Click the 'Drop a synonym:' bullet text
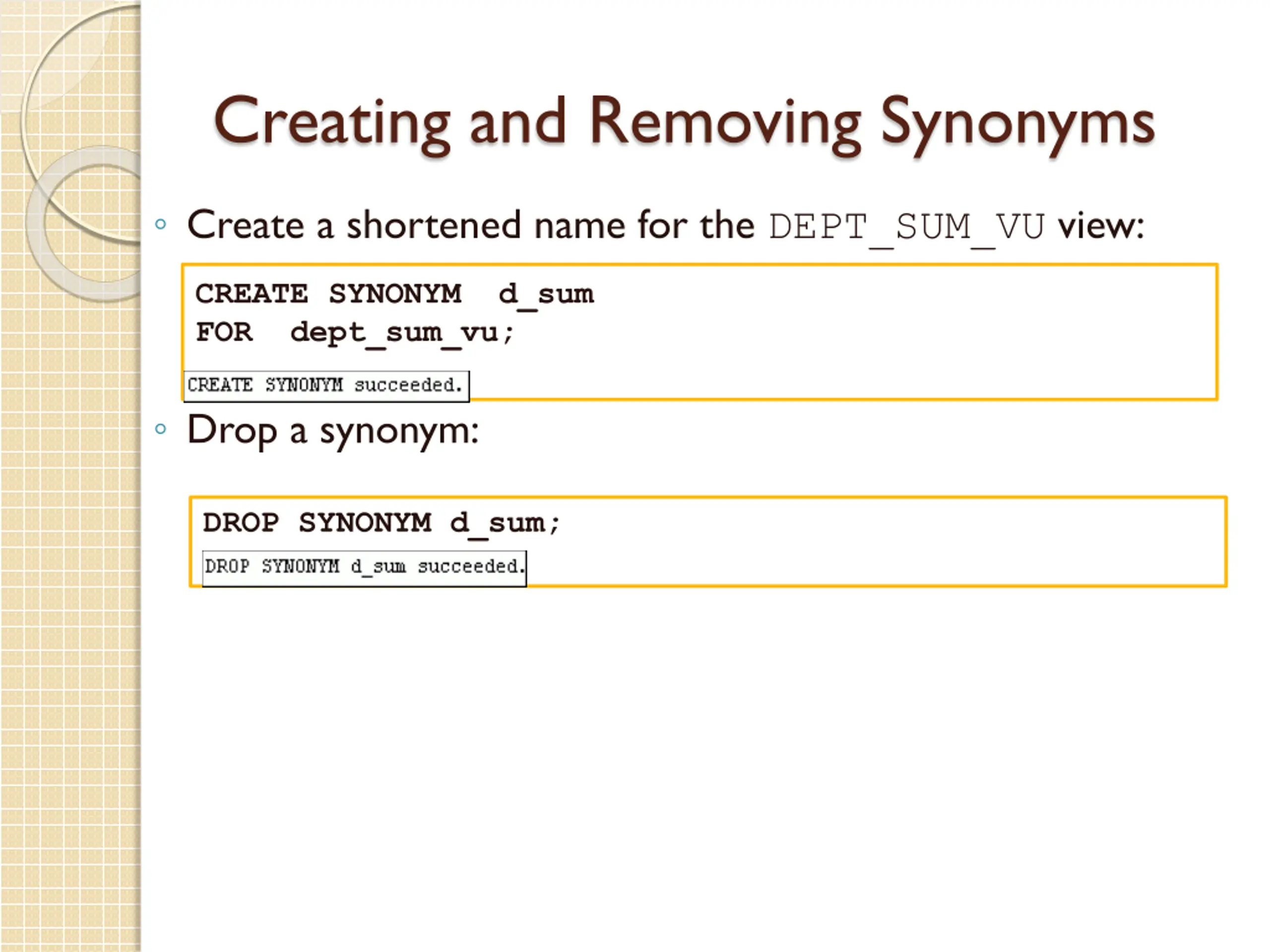 [333, 431]
